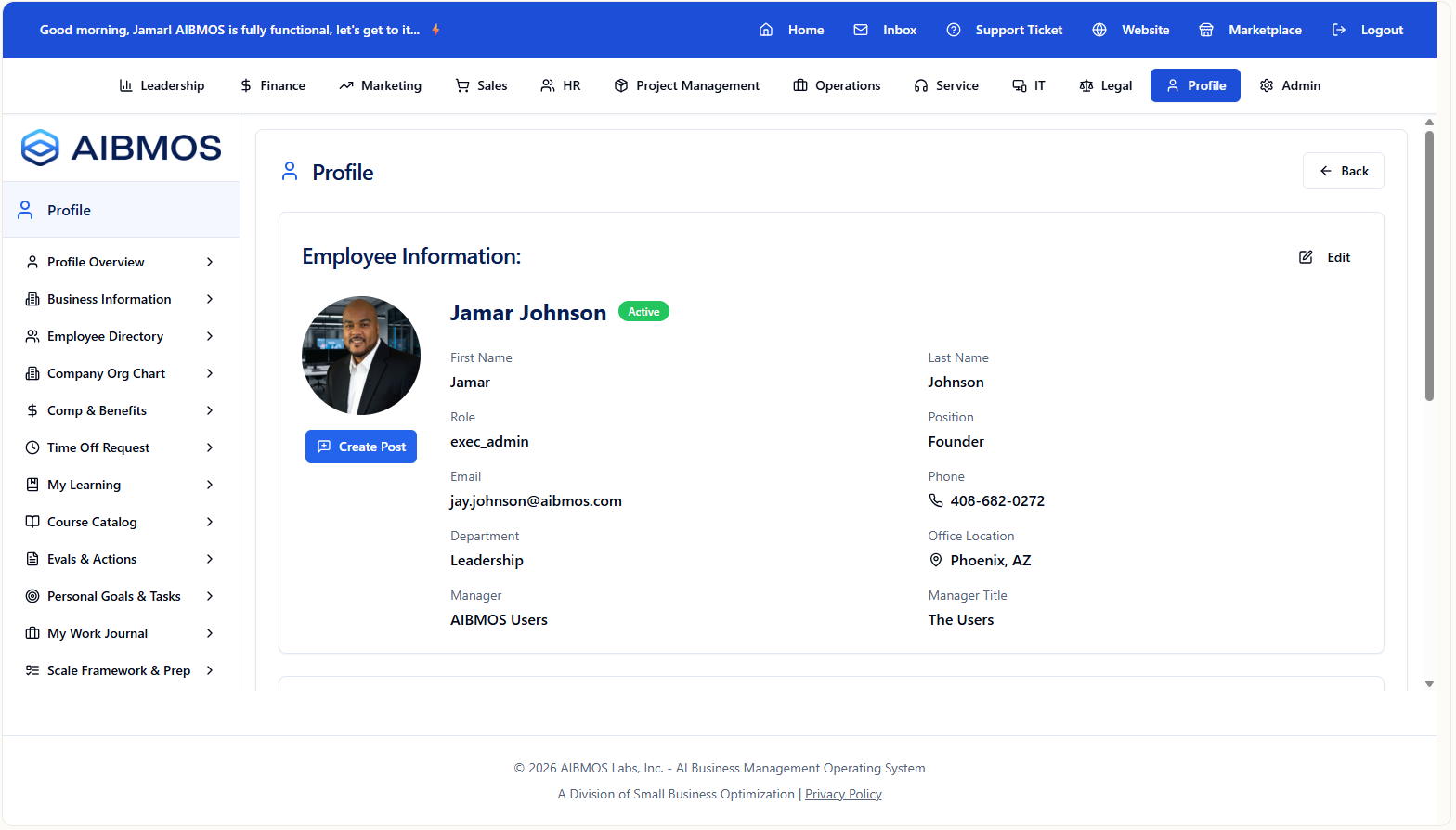Viewport: 1456px width, 830px height.
Task: Click the Personal Goals target icon
Action: (32, 596)
